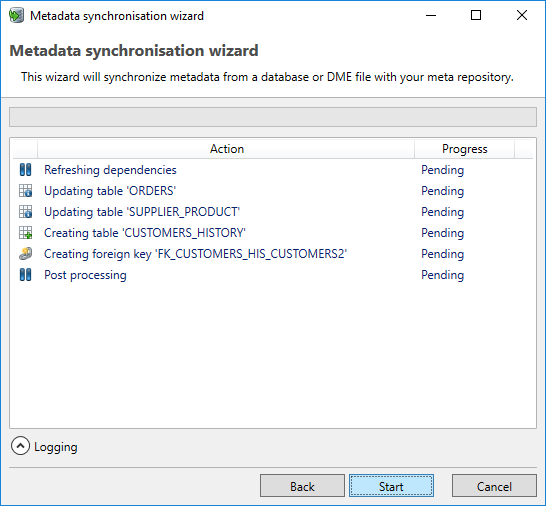Screen dimensions: 546x506
Task: Click the table icon for Updating table 'ORDERS'
Action: click(x=25, y=191)
